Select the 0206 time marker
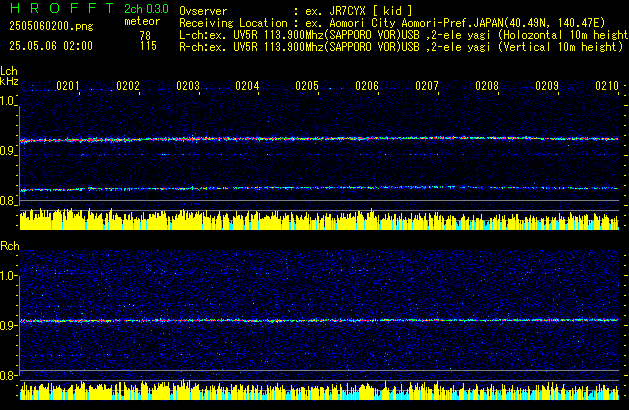Viewport: 629px width, 410px height. pos(367,86)
